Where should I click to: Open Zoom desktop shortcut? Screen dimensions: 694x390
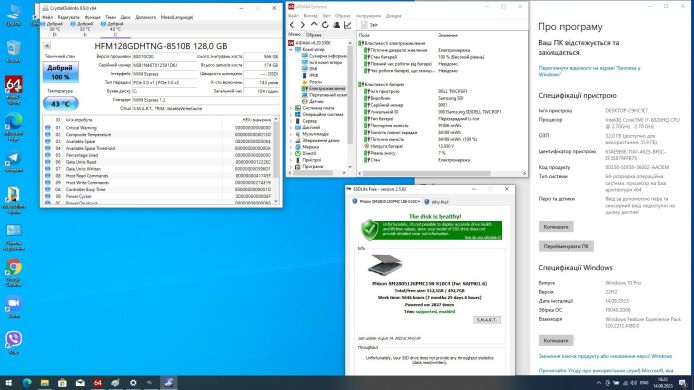tap(14, 306)
